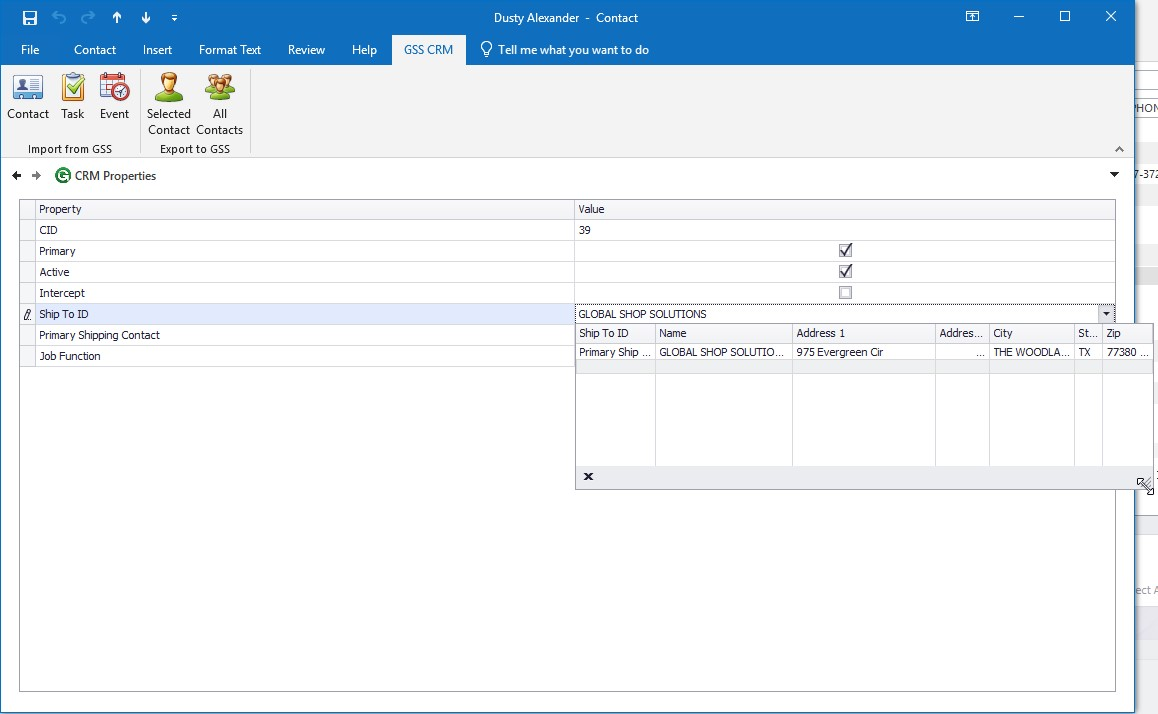Click Ship To ID value field
1158x714 pixels.
coord(837,314)
